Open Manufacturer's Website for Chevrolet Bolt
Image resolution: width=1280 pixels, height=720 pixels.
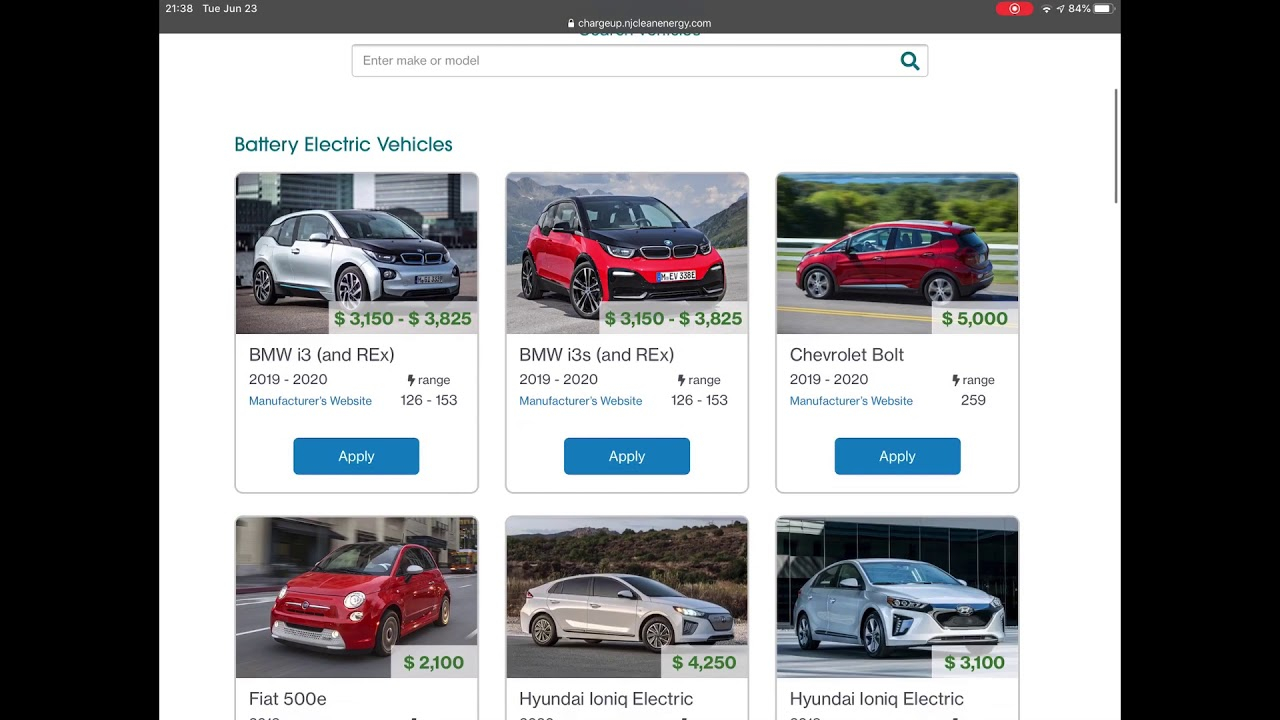coord(851,401)
